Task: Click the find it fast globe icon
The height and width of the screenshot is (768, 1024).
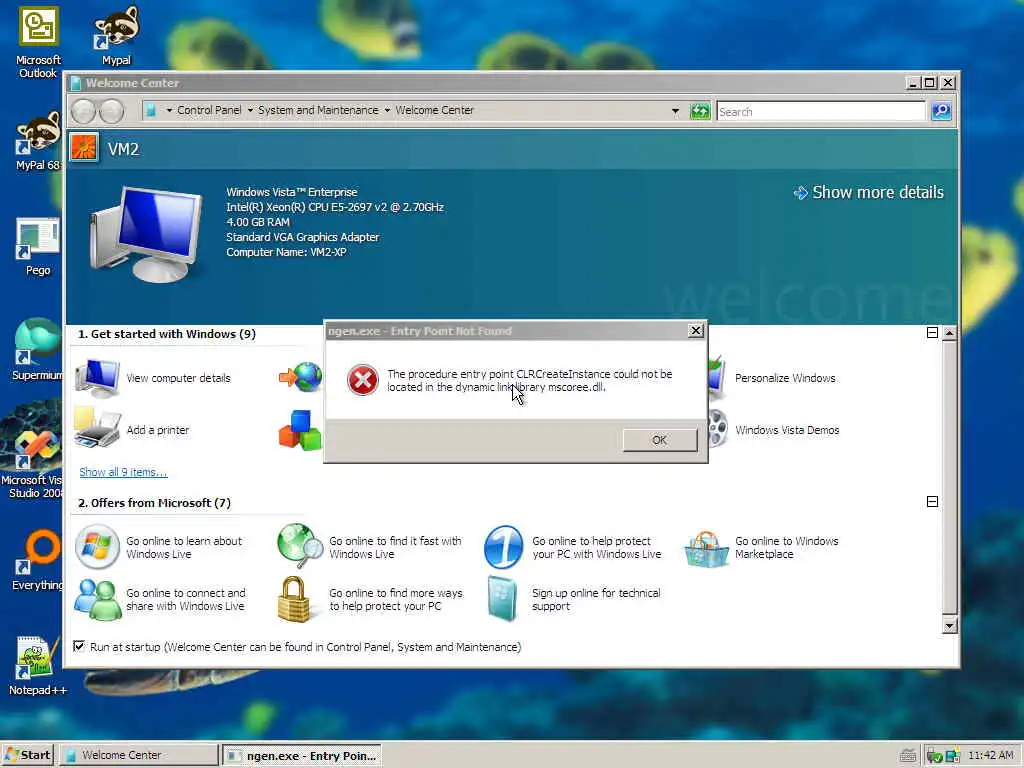Action: (x=300, y=546)
